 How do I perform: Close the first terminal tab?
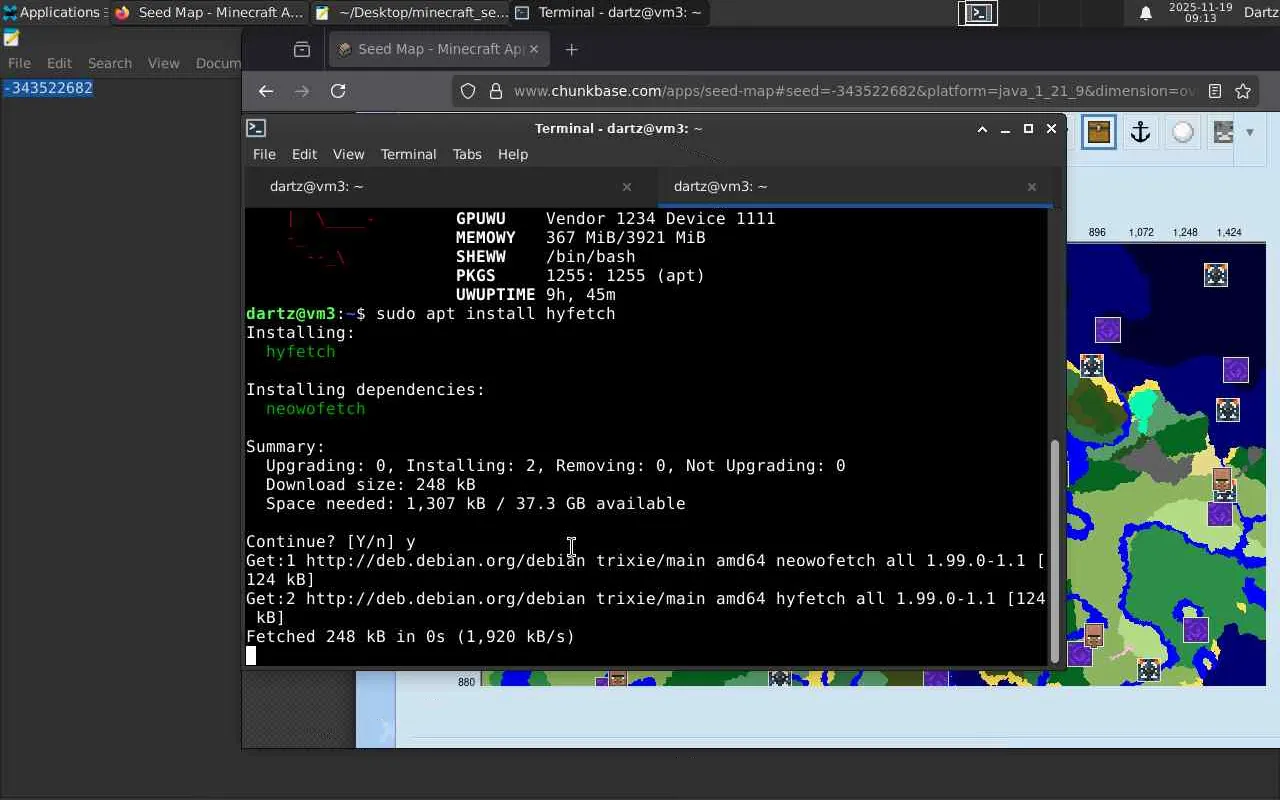(627, 186)
